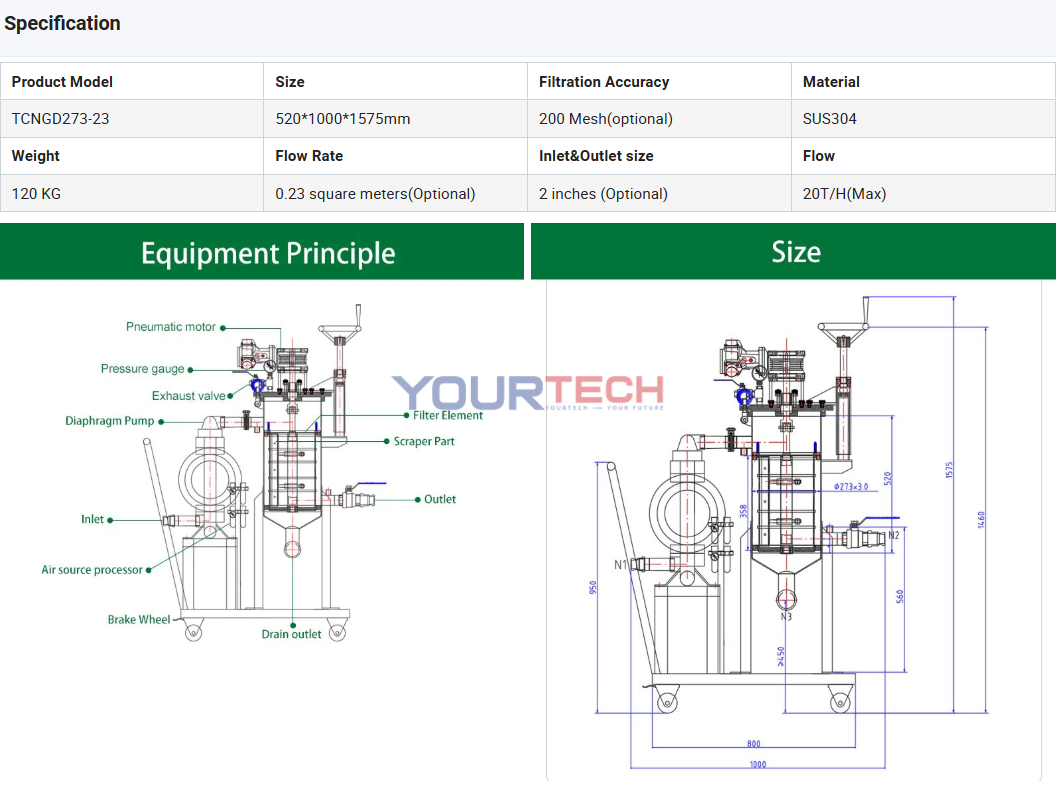Click the Specification heading
This screenshot has height=787, width=1060.
(x=62, y=23)
